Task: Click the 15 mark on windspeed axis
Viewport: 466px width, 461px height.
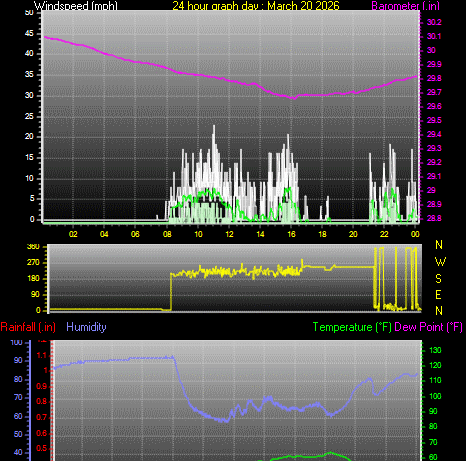Action: (29, 157)
